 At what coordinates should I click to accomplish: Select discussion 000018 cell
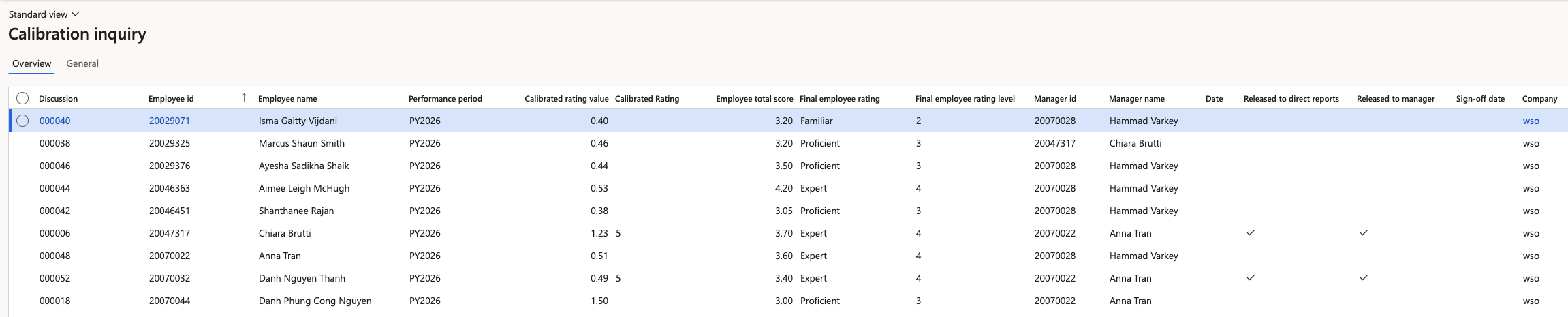pyautogui.click(x=54, y=301)
